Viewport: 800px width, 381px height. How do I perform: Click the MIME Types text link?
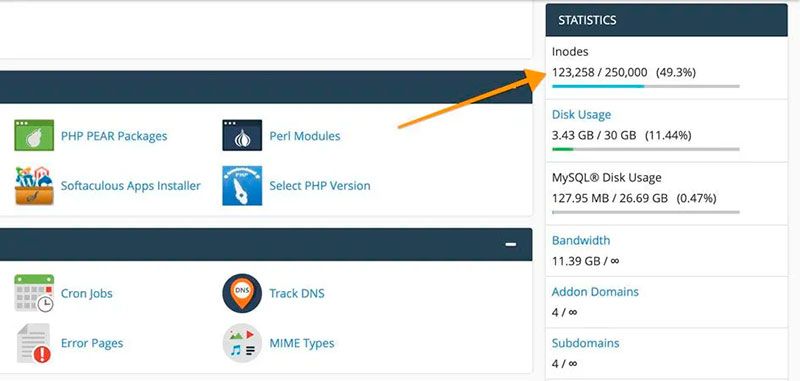(x=302, y=344)
